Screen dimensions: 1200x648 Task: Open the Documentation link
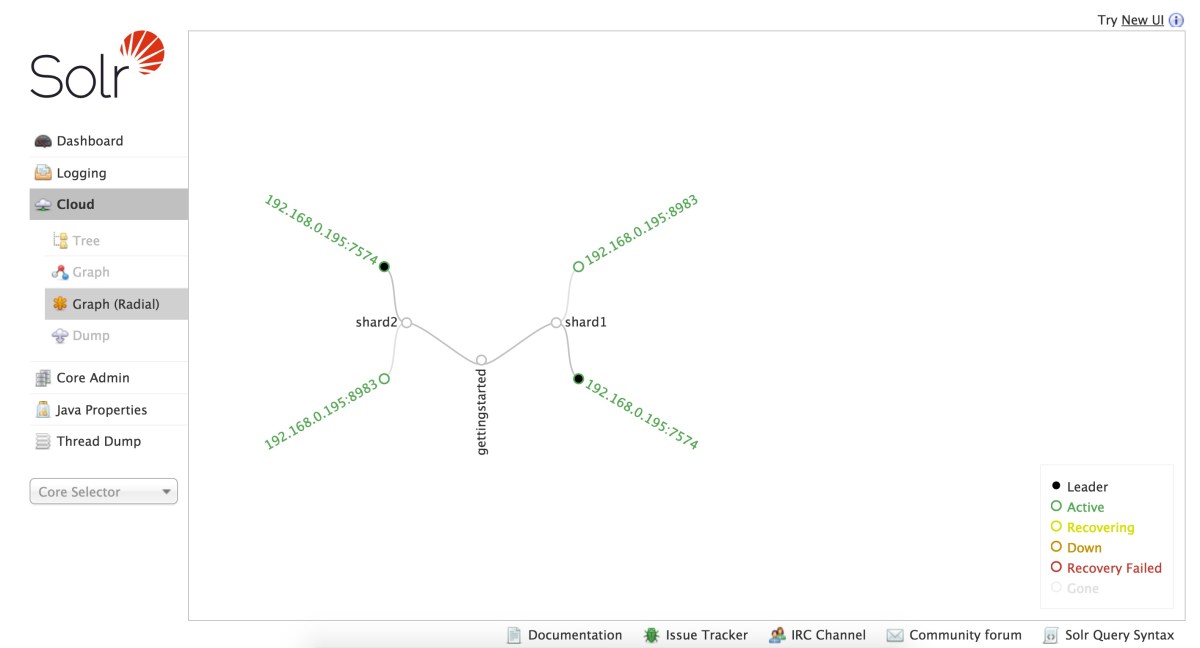click(x=574, y=635)
